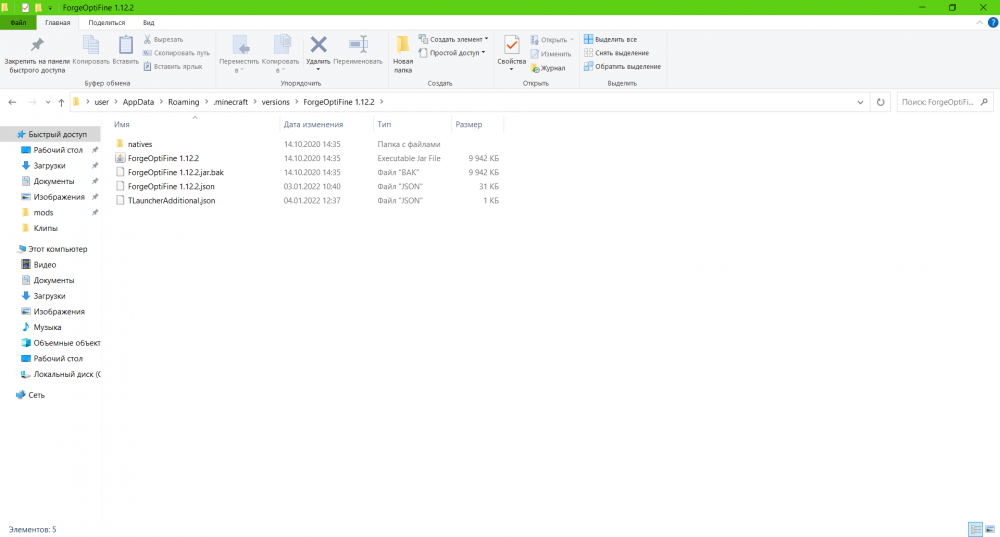Open Простой доступ (Easy access) dropdown

[452, 53]
